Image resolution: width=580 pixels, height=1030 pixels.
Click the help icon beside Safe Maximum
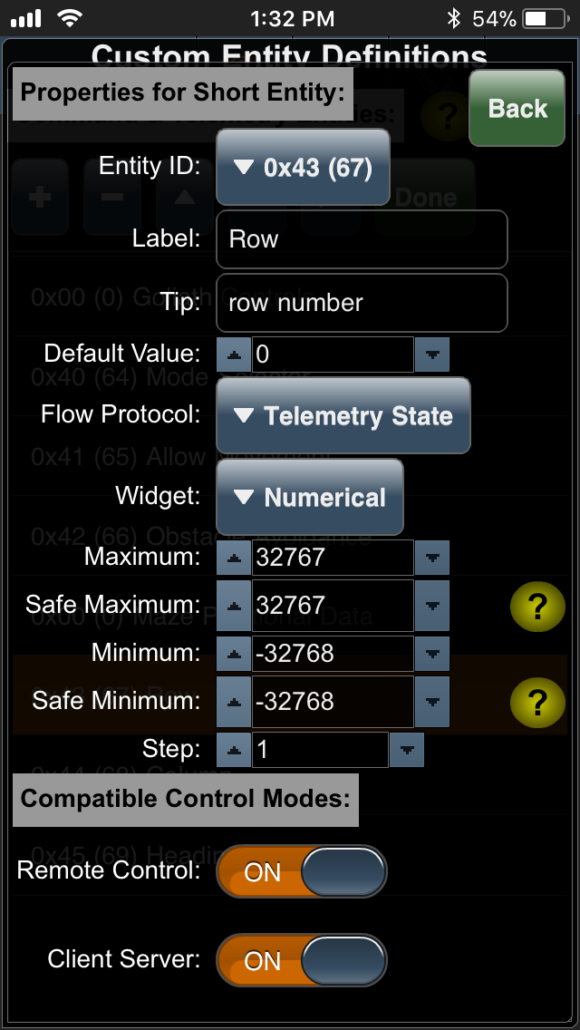[537, 606]
